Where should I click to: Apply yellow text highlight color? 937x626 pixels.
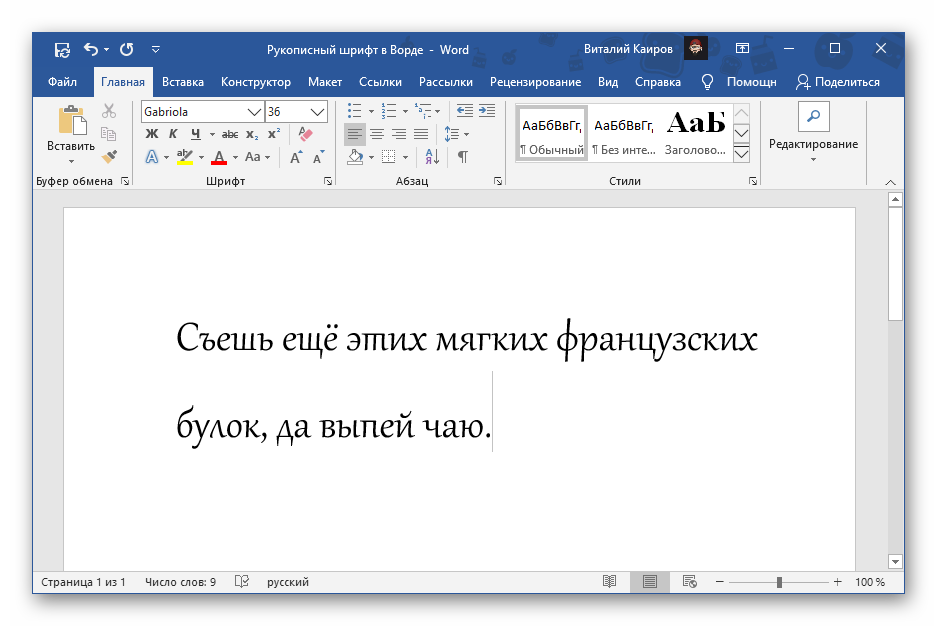point(185,157)
